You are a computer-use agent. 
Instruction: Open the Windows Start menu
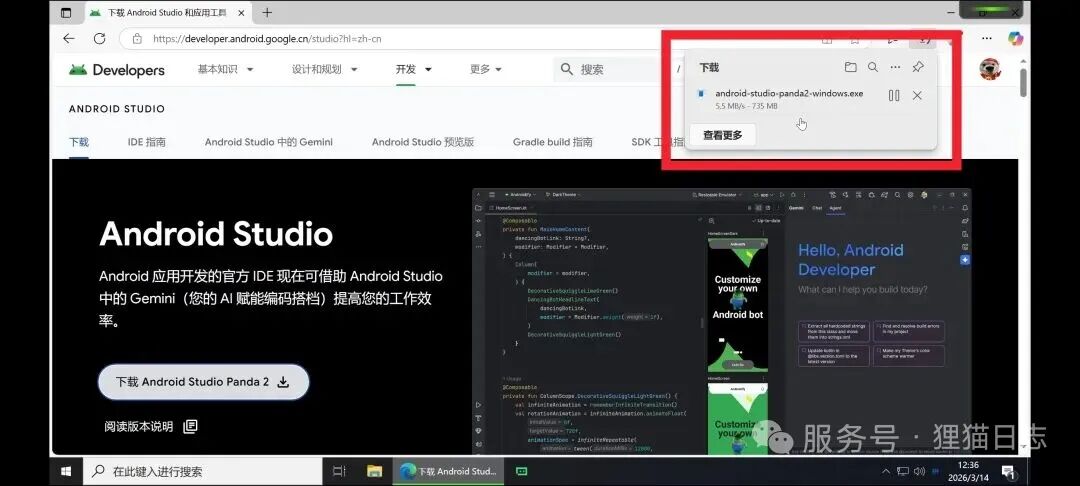66,472
